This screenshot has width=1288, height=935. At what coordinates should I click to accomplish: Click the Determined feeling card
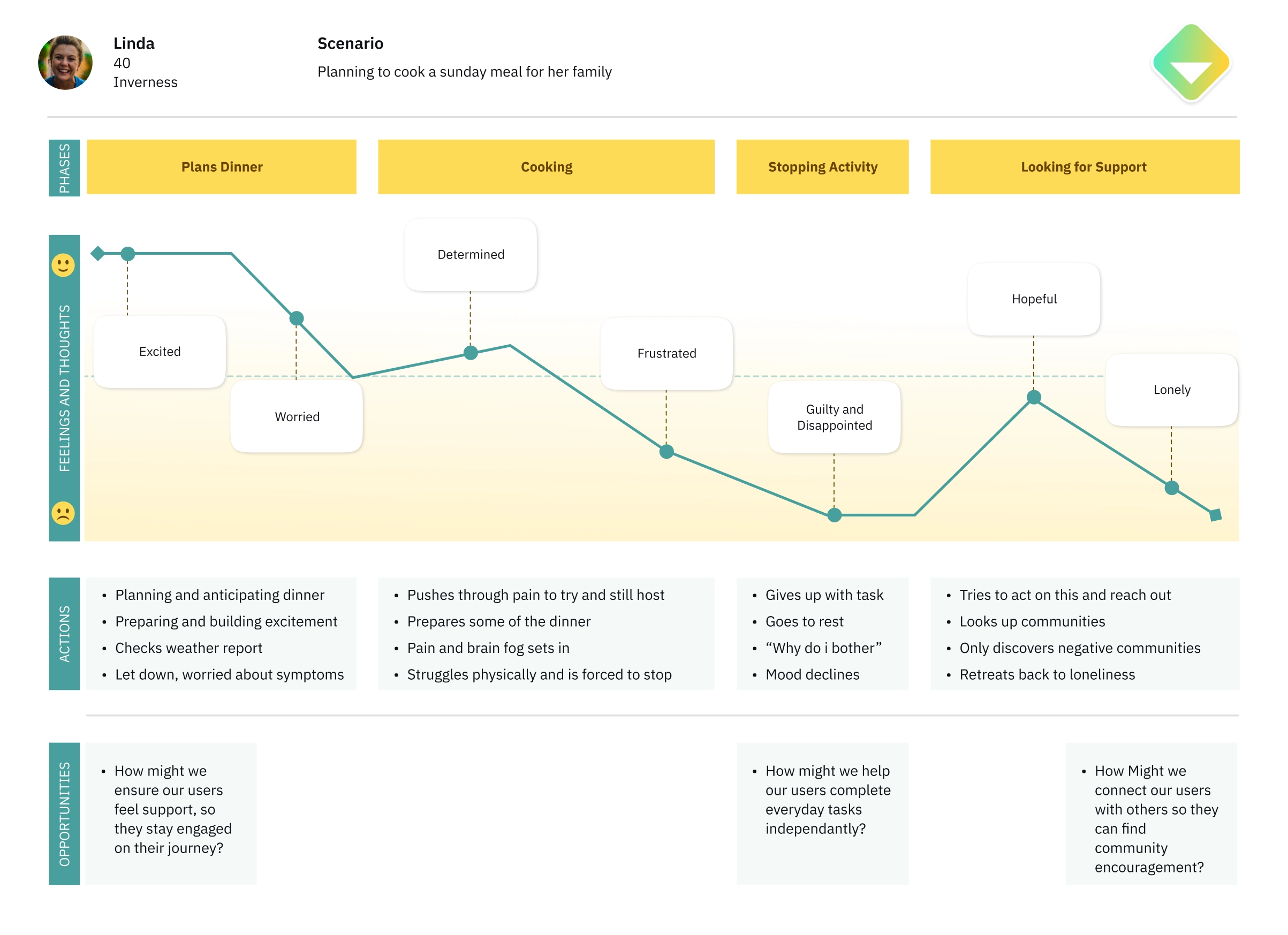coord(471,255)
